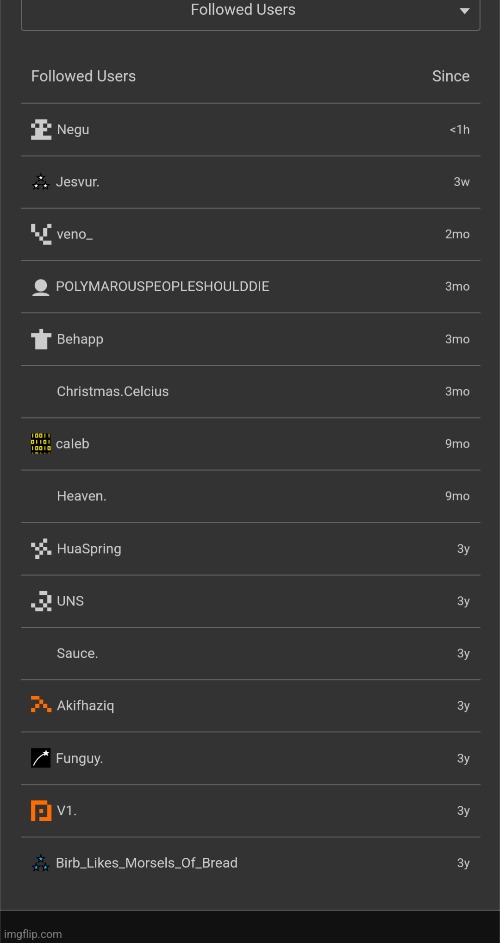500x943 pixels.
Task: Click V1.'s orange square avatar icon
Action: (x=41, y=810)
